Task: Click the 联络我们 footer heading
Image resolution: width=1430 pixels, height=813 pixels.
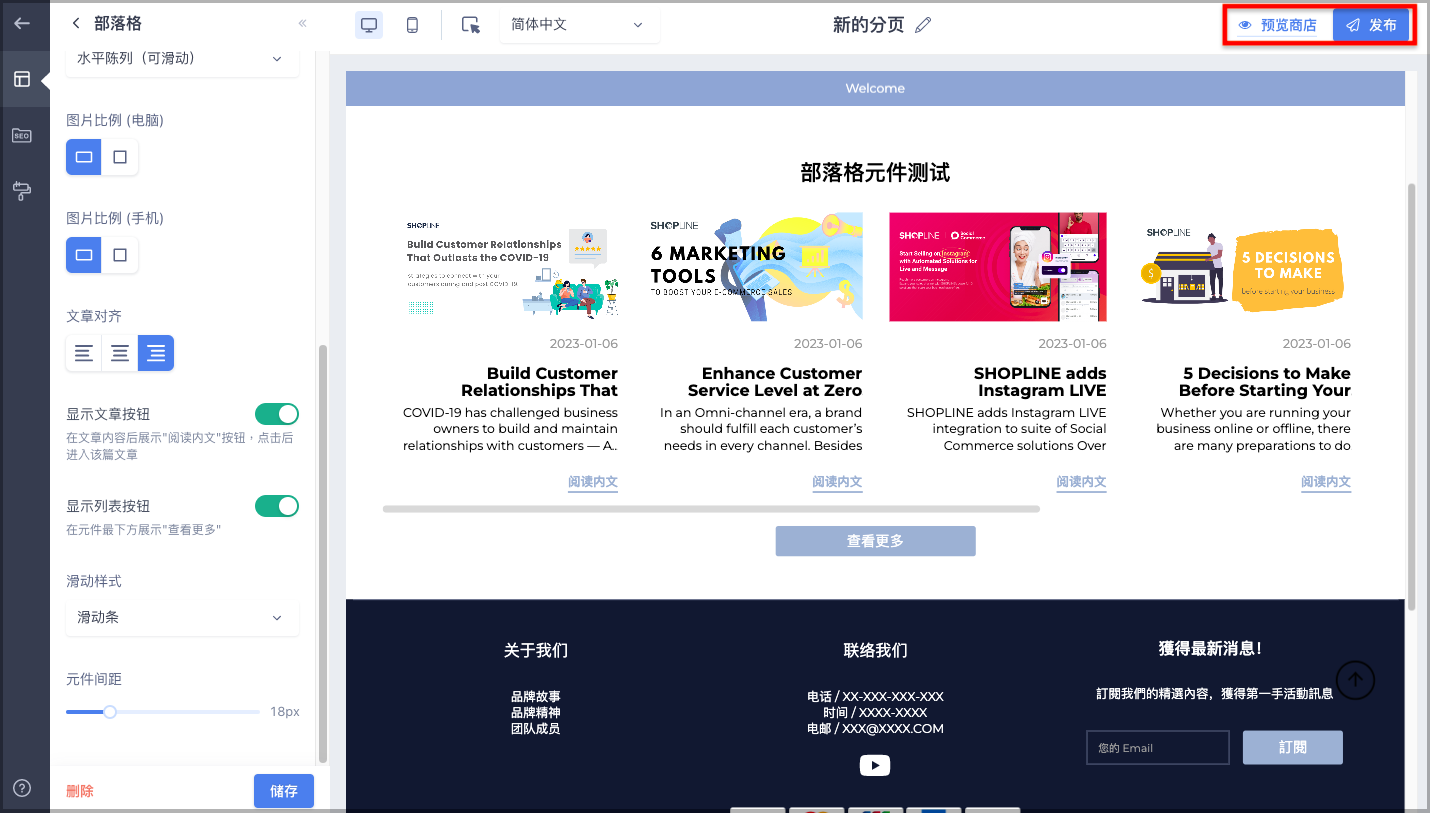Action: click(x=875, y=650)
